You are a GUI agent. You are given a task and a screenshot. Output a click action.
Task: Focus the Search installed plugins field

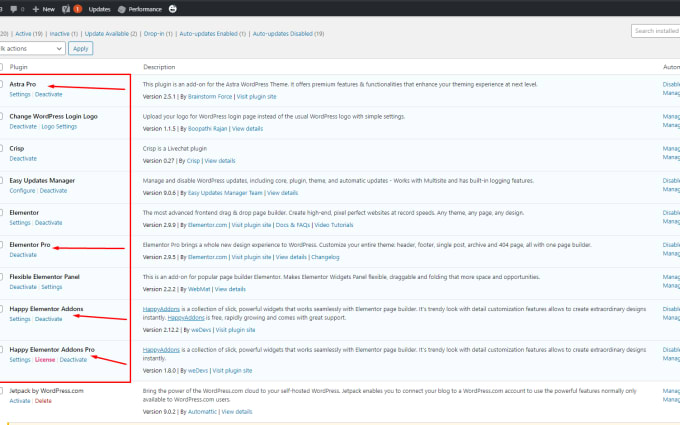(x=656, y=31)
